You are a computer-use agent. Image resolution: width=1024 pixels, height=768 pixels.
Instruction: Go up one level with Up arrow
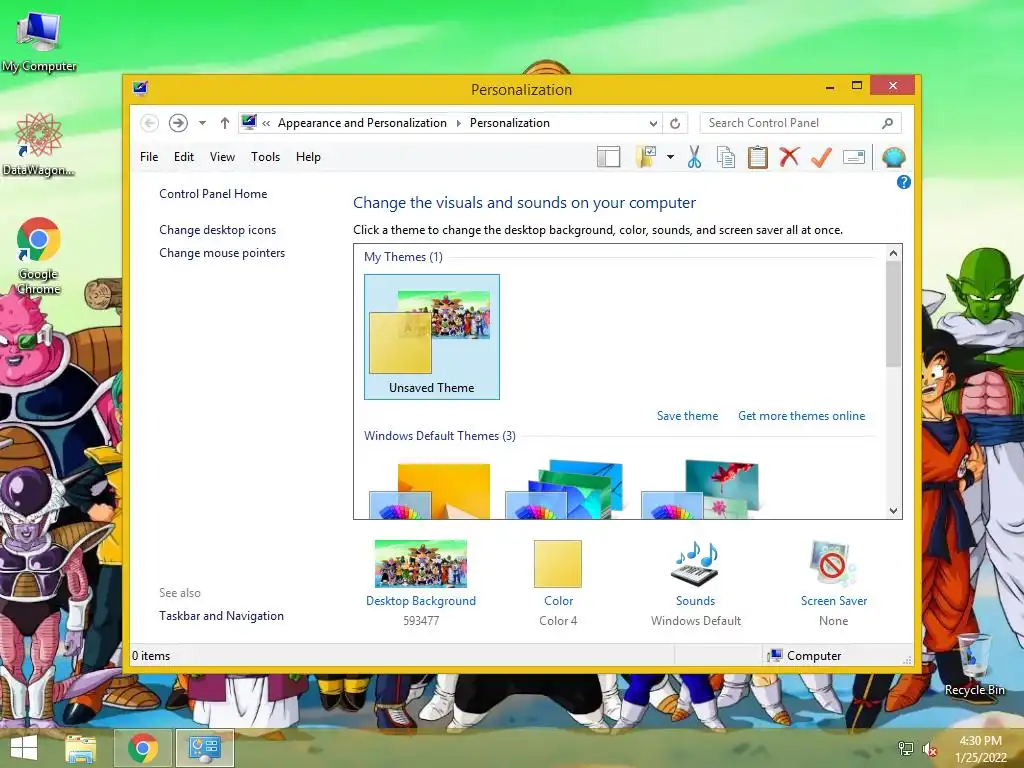click(x=225, y=123)
